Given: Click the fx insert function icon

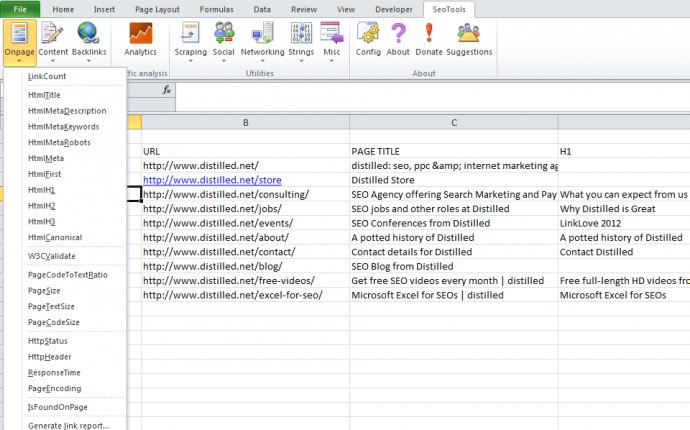Looking at the screenshot, I should point(166,90).
